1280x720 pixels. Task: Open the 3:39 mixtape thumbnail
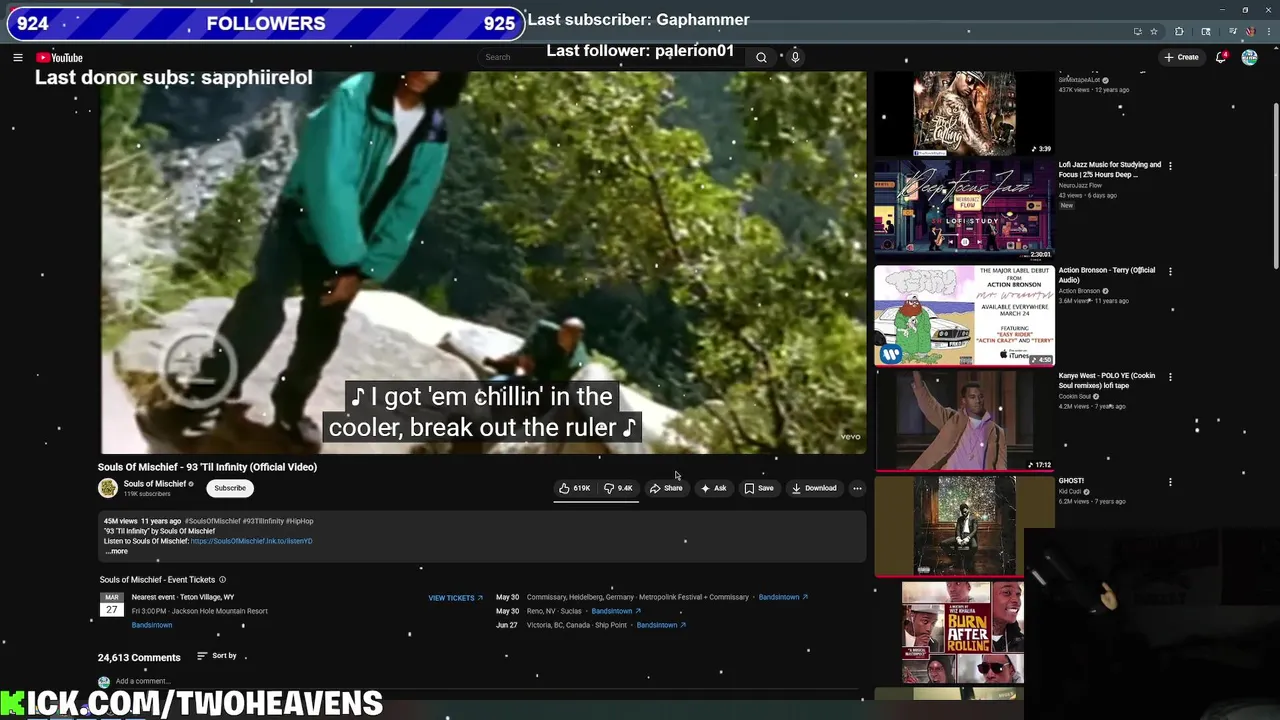click(x=964, y=113)
